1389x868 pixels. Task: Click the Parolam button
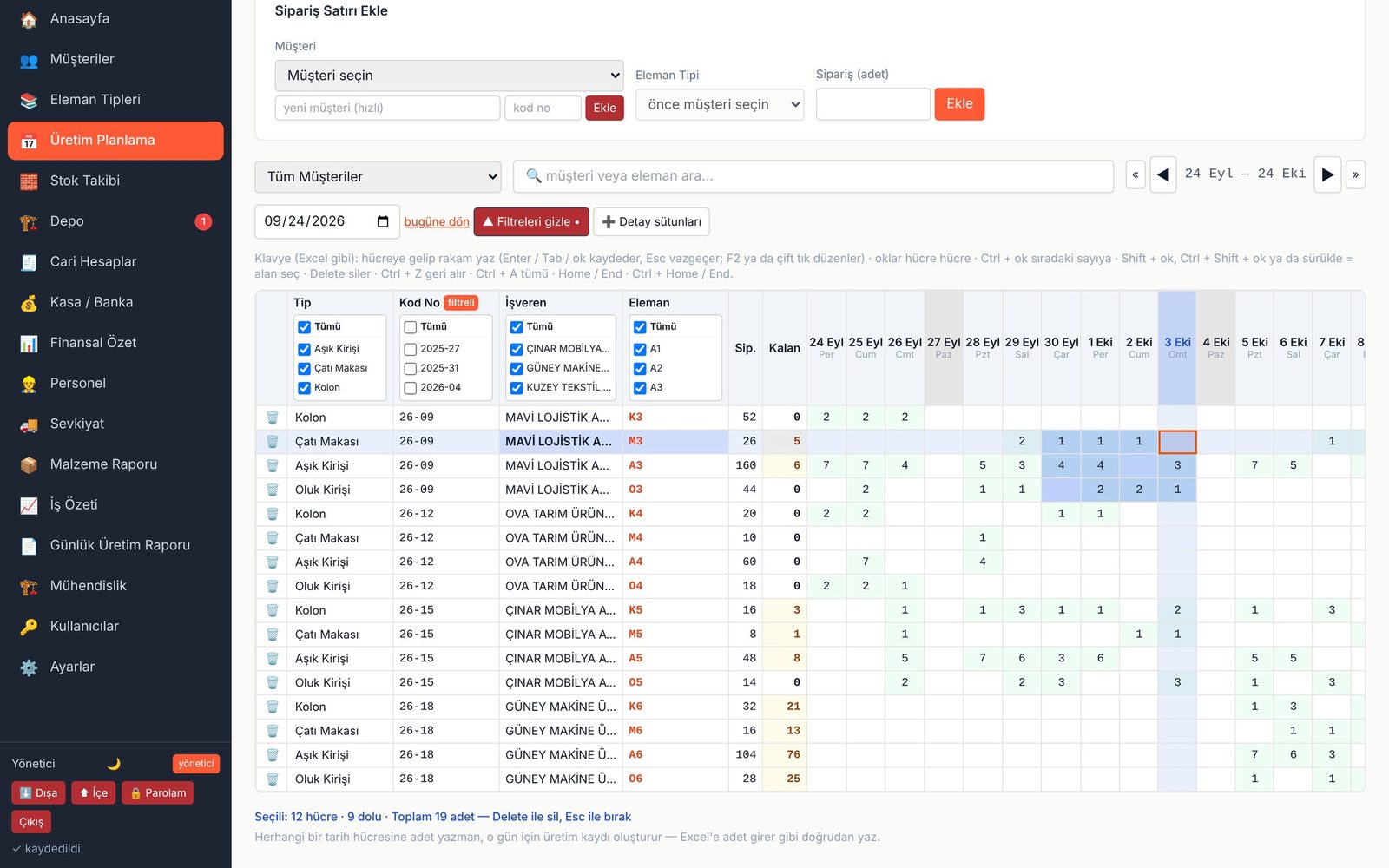tap(158, 792)
